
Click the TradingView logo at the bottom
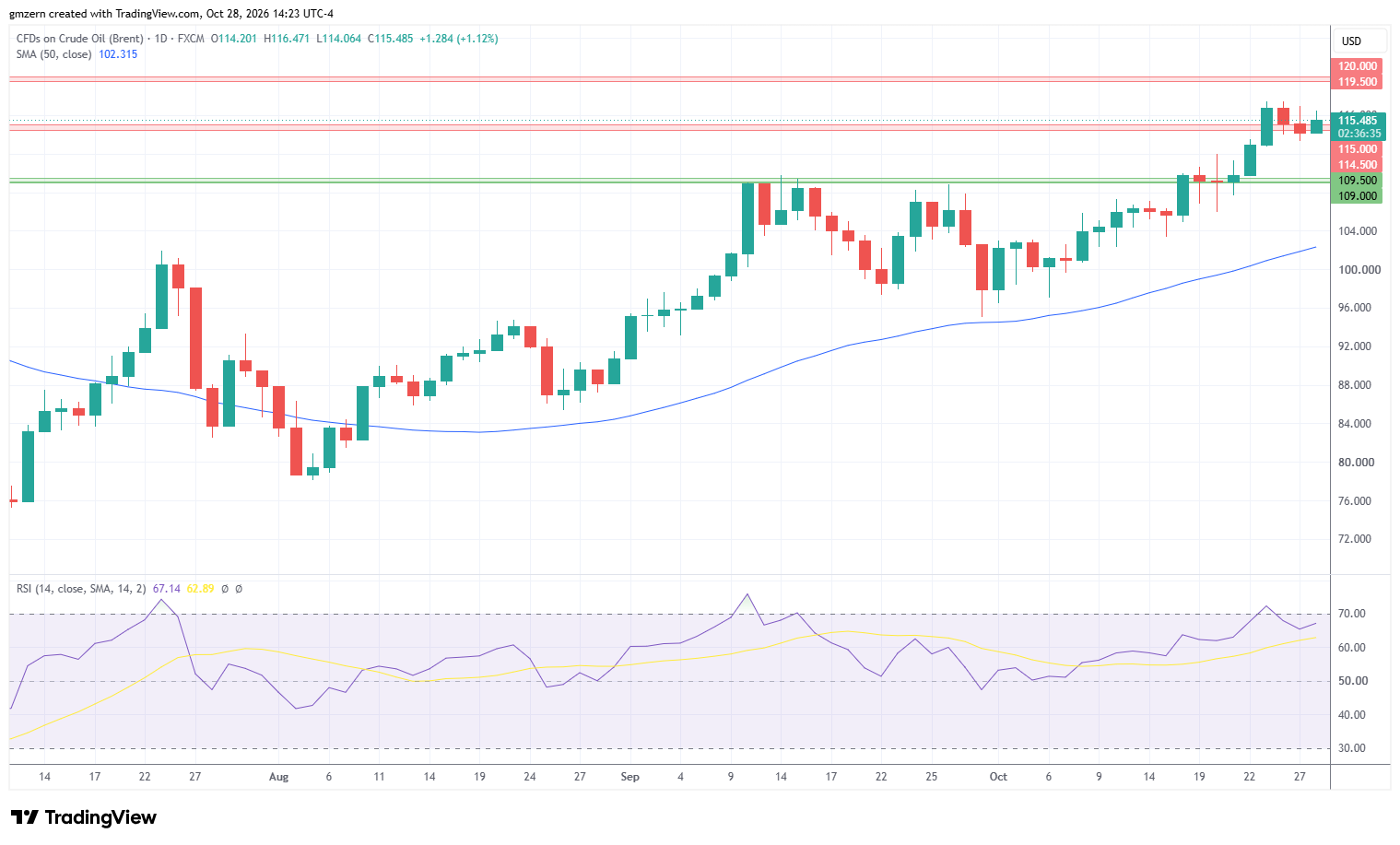pos(84,817)
